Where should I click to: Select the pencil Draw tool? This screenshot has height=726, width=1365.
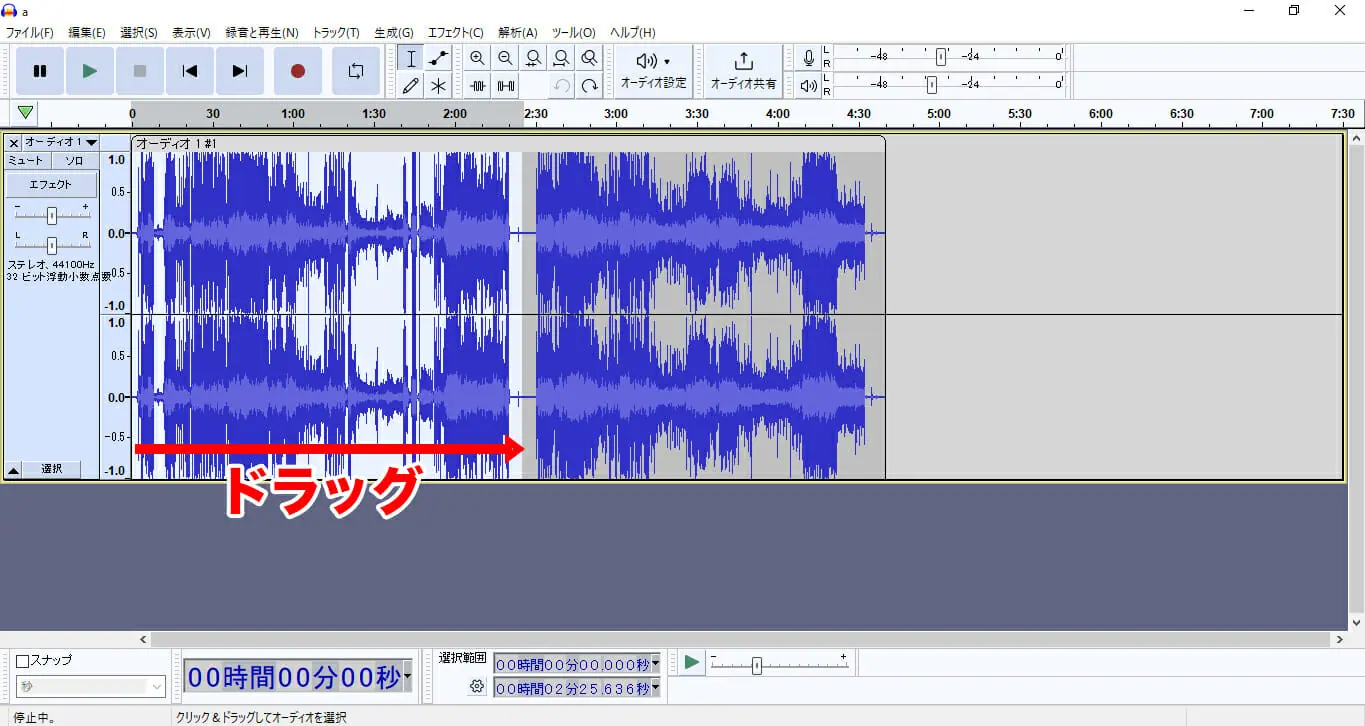410,86
